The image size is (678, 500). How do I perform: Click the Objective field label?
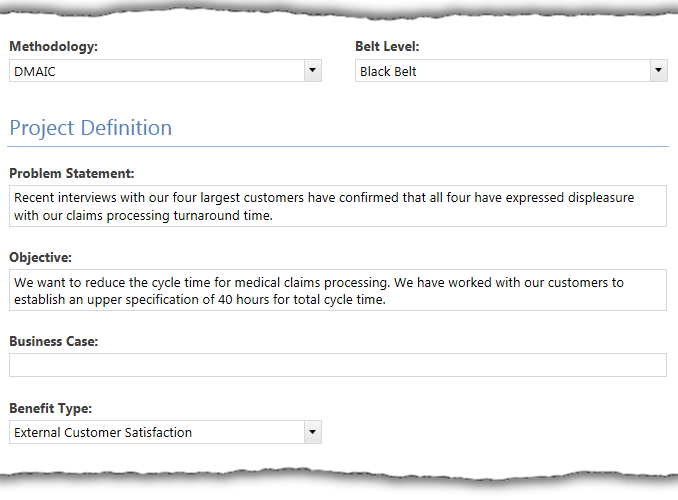(41, 257)
